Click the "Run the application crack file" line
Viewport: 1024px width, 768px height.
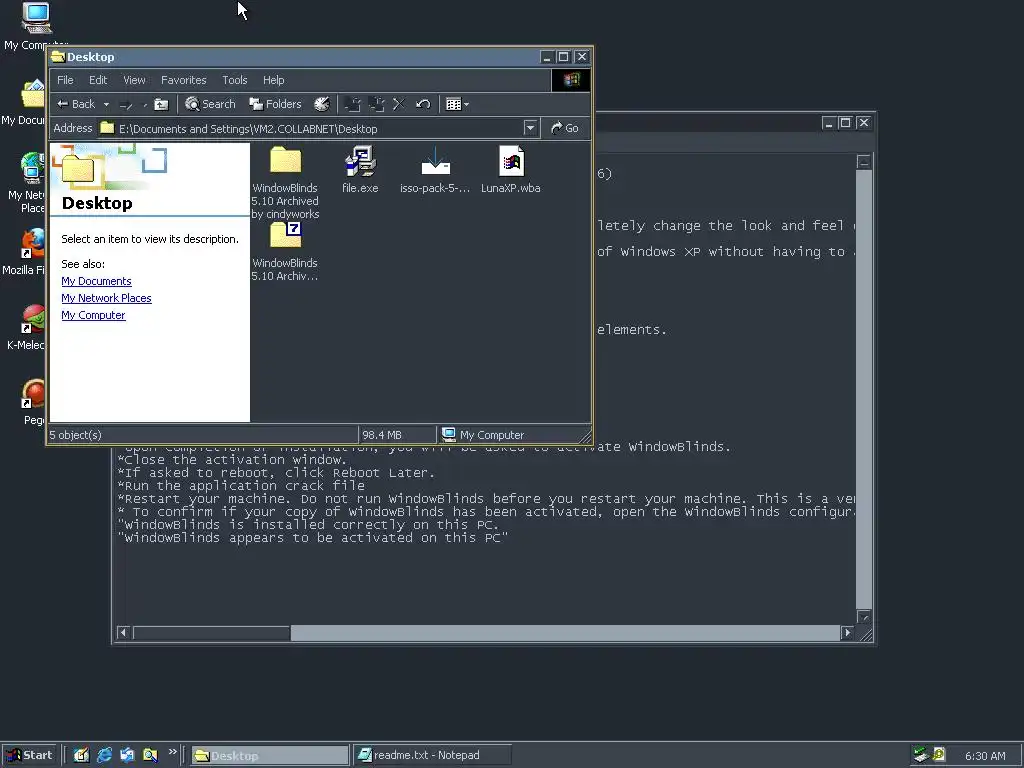(x=242, y=486)
